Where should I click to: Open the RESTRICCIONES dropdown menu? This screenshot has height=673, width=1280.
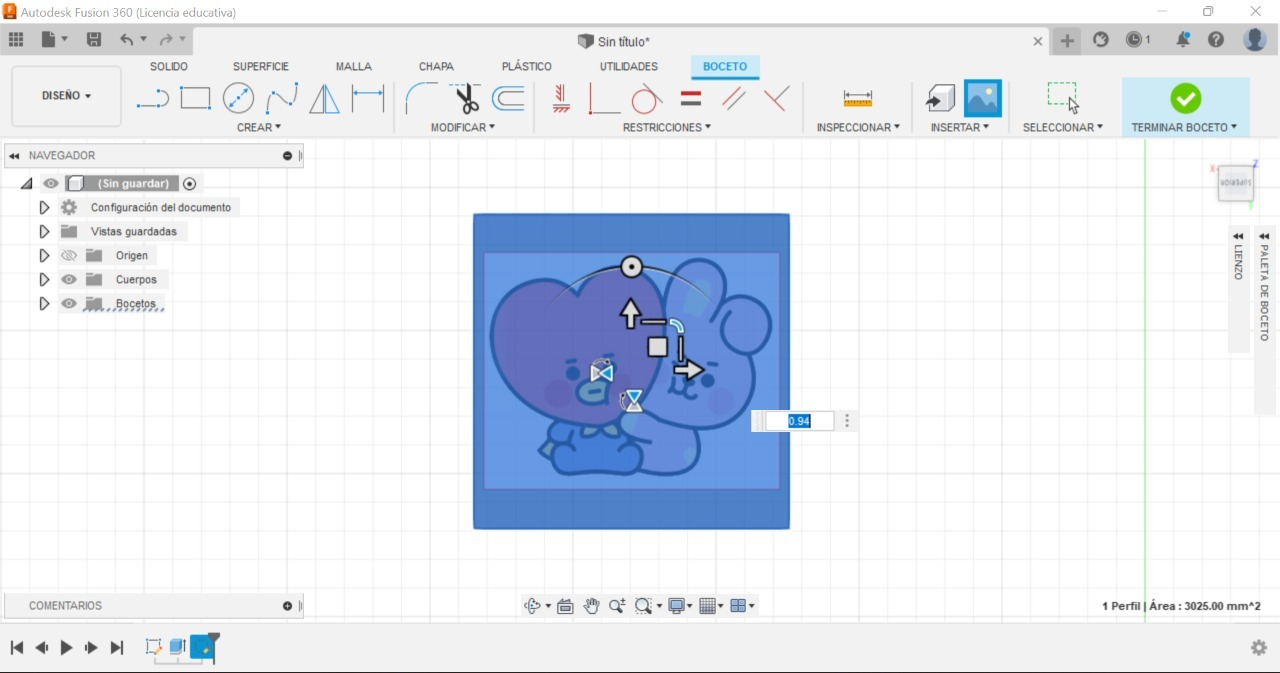point(667,128)
